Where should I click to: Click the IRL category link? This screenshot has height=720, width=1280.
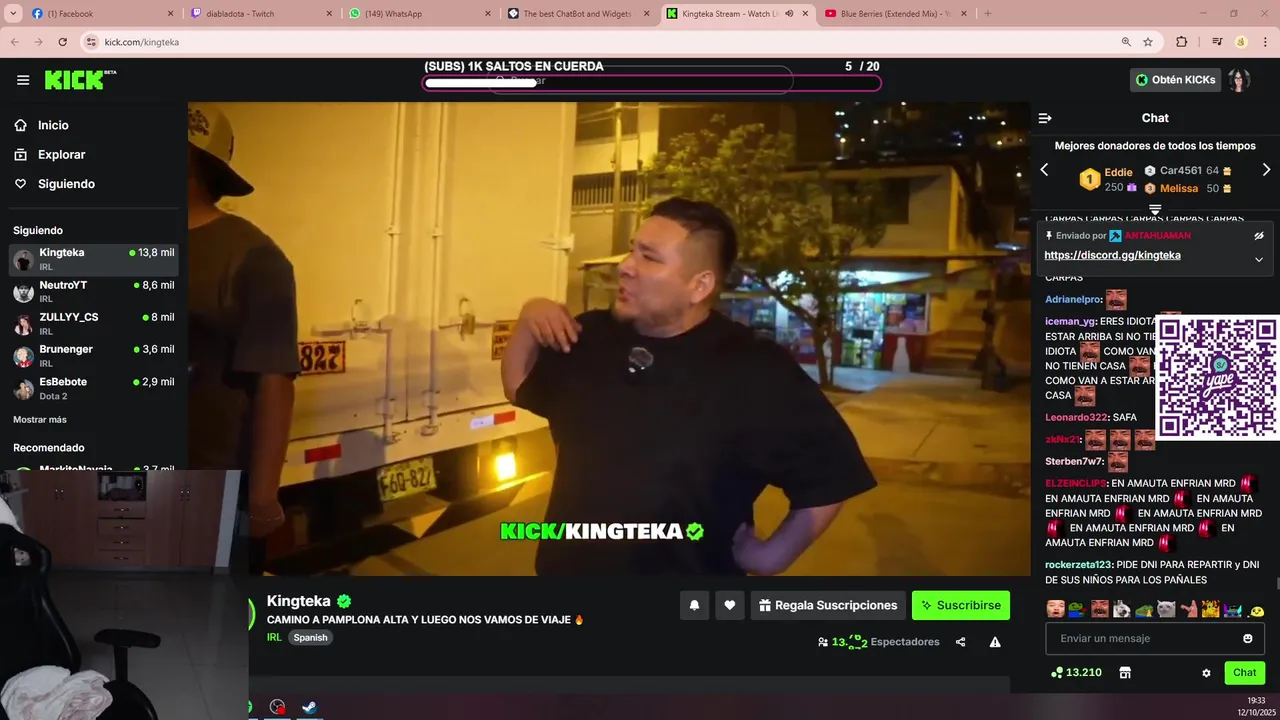[274, 637]
